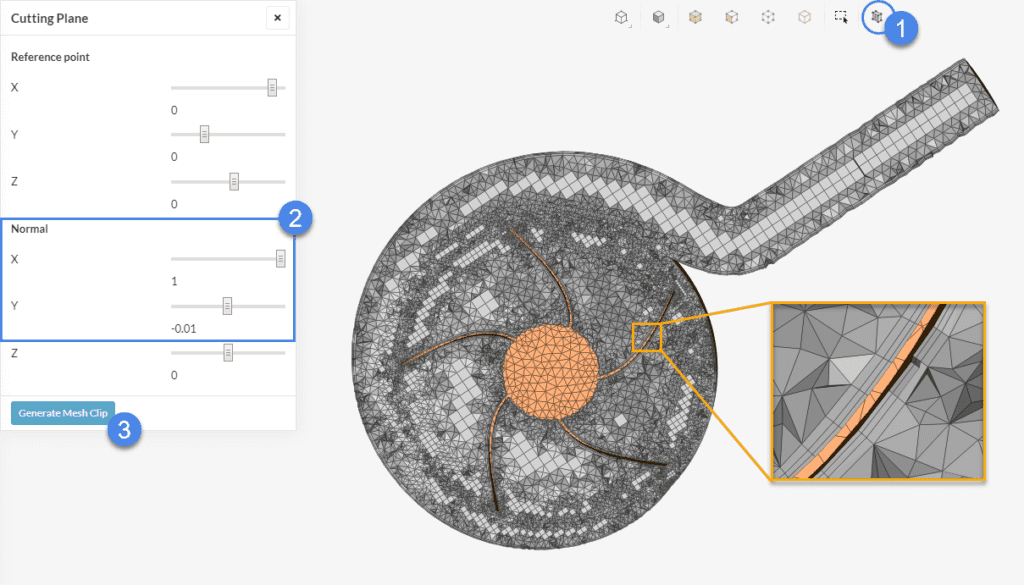Screen dimensions: 1024x585
Task: Click the mesh clip cutting plane icon
Action: click(877, 17)
